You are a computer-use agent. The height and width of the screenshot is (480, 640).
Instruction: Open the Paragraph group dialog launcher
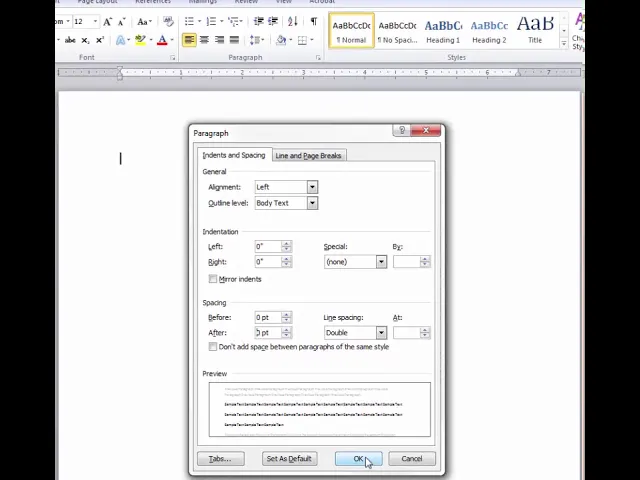pyautogui.click(x=318, y=58)
